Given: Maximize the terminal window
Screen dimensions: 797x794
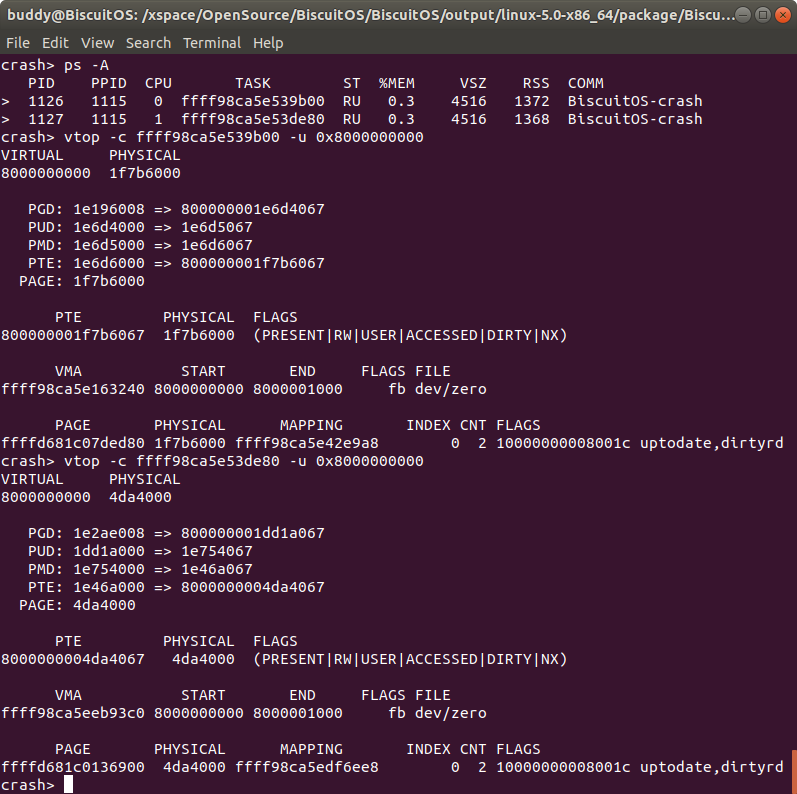Looking at the screenshot, I should coord(761,15).
